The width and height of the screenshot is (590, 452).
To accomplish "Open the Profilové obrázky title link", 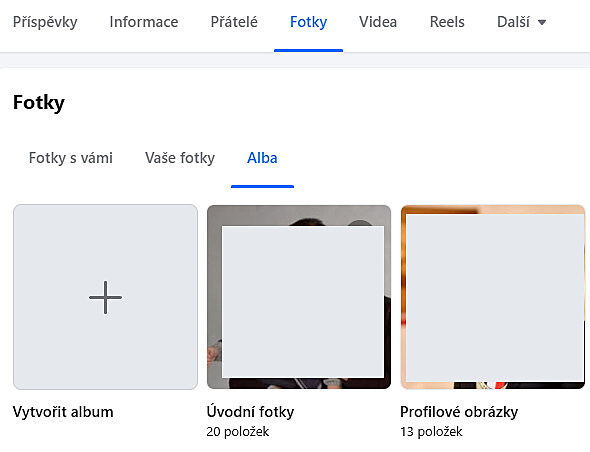I will pyautogui.click(x=459, y=412).
